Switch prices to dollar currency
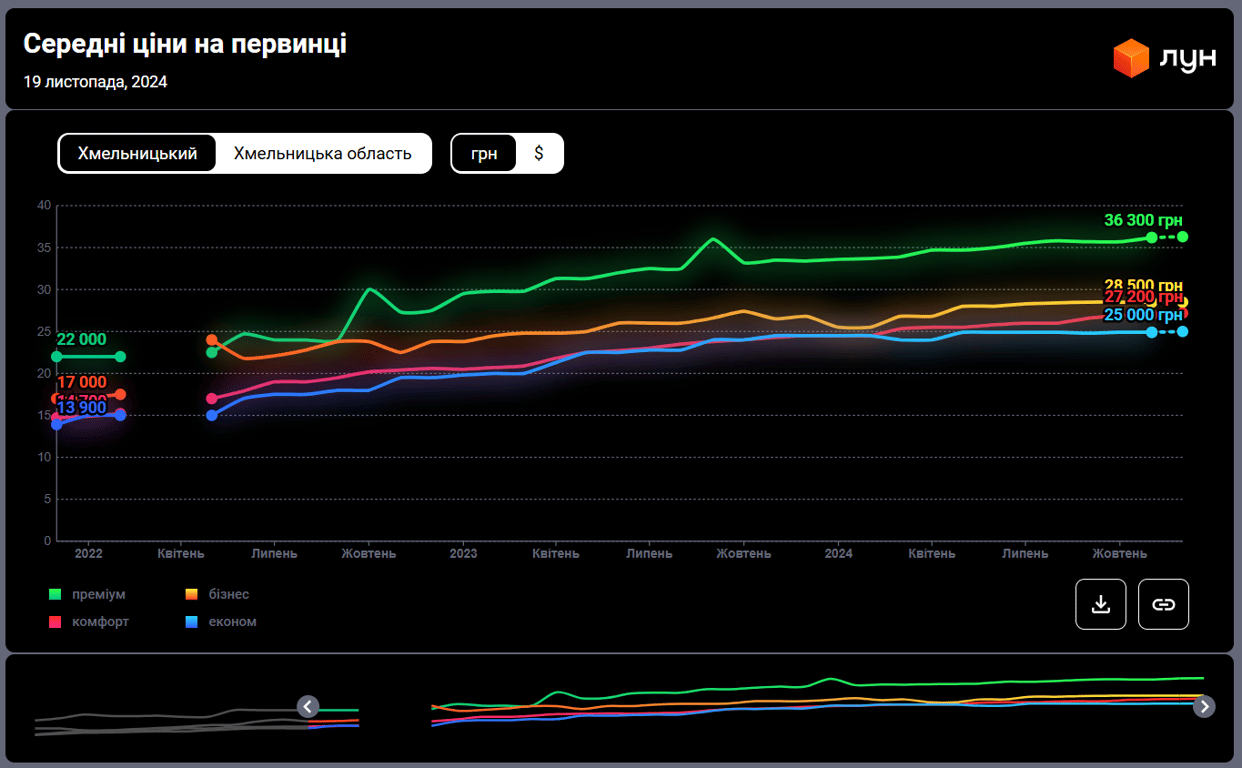Viewport: 1242px width, 768px height. click(x=539, y=153)
